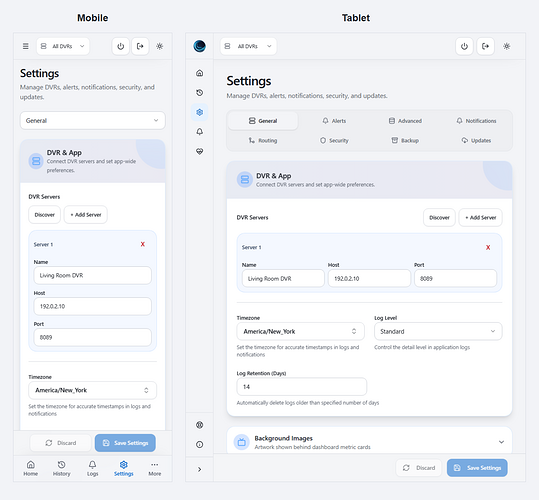Image resolution: width=539 pixels, height=500 pixels.
Task: Click DVR & App server icon in Mobile card
Action: pyautogui.click(x=36, y=161)
